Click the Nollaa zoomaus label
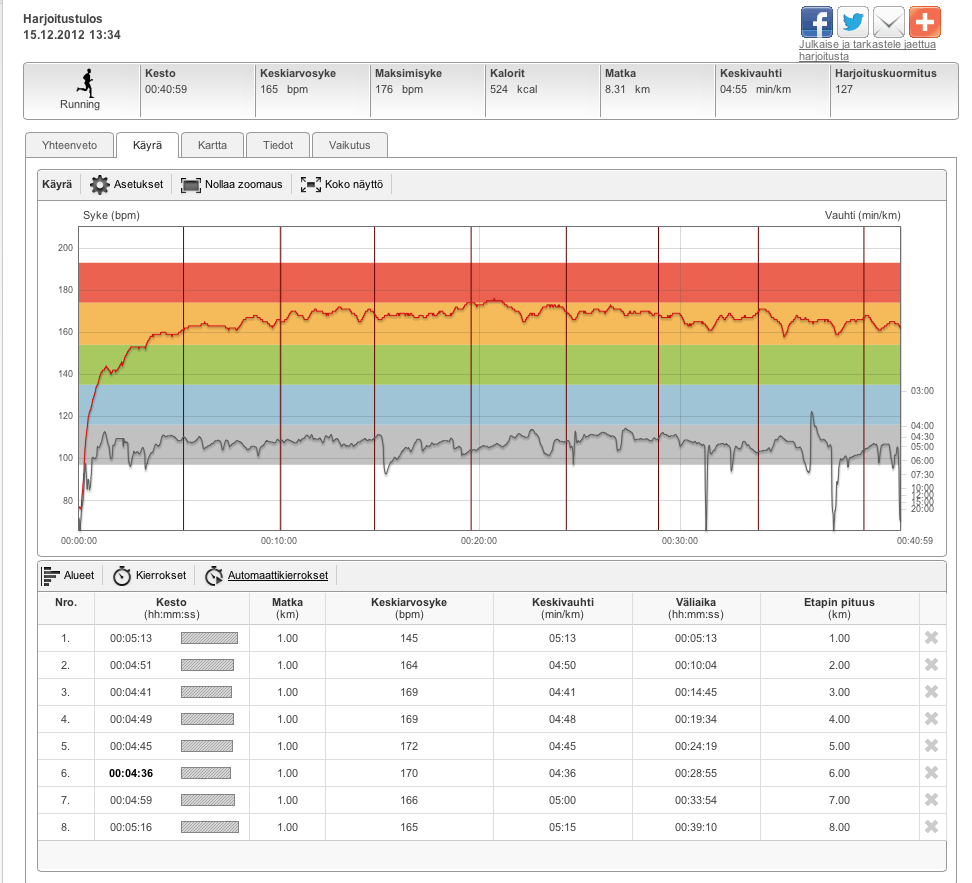This screenshot has height=883, width=972. 244,184
